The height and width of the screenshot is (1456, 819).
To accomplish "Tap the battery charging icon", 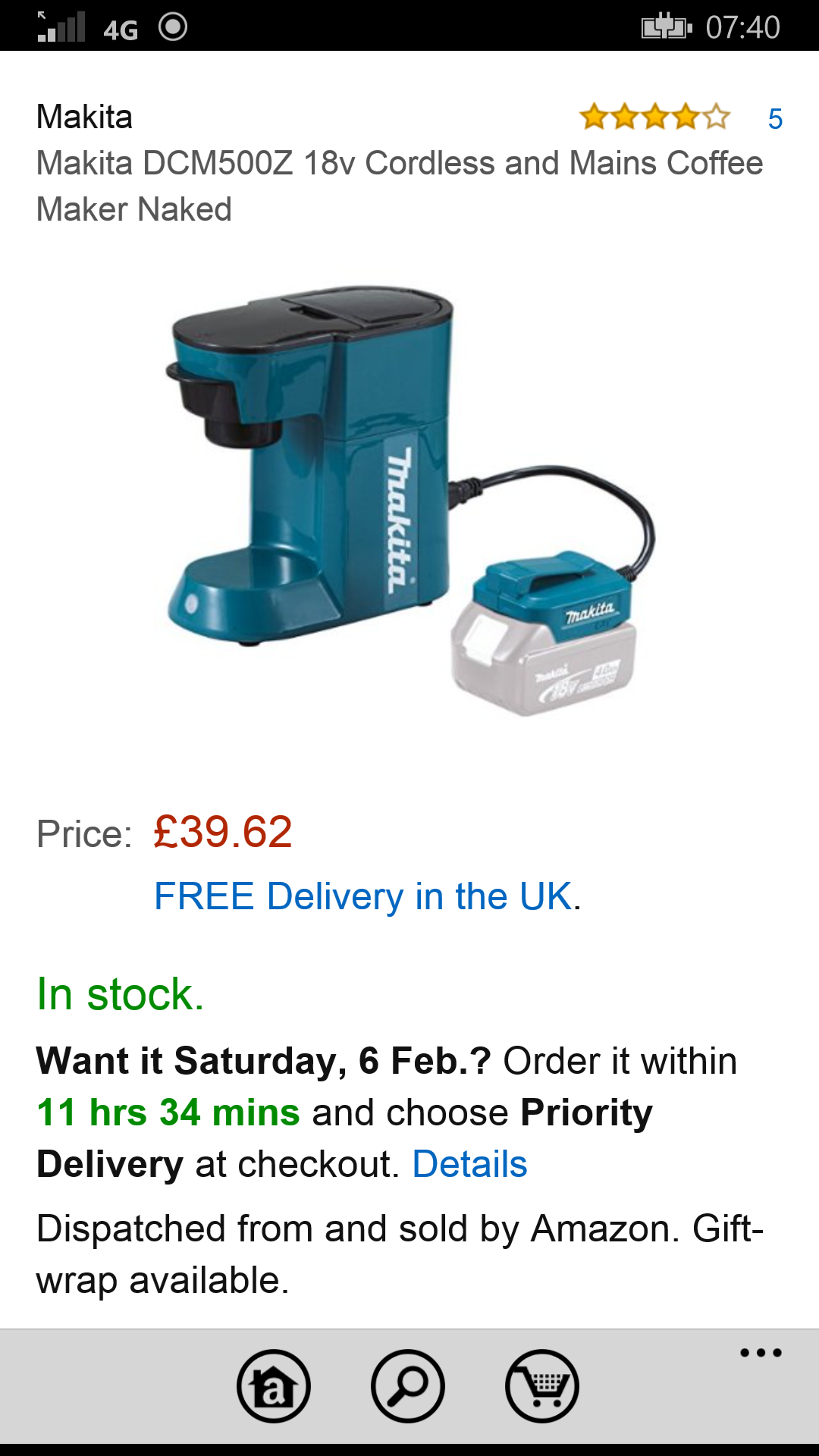I will coord(667,27).
